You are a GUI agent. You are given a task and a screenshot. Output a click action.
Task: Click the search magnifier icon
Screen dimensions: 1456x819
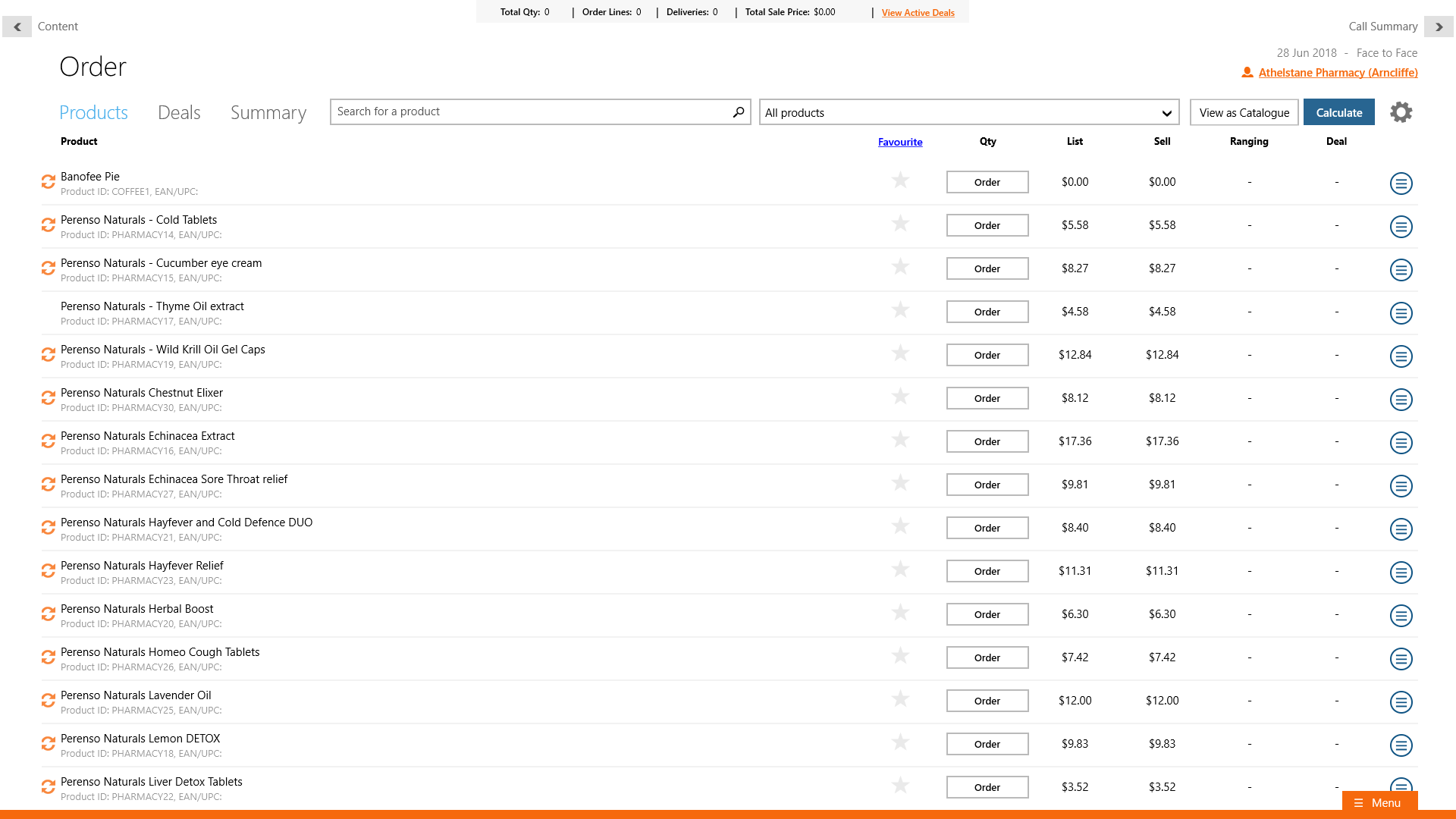click(x=738, y=112)
